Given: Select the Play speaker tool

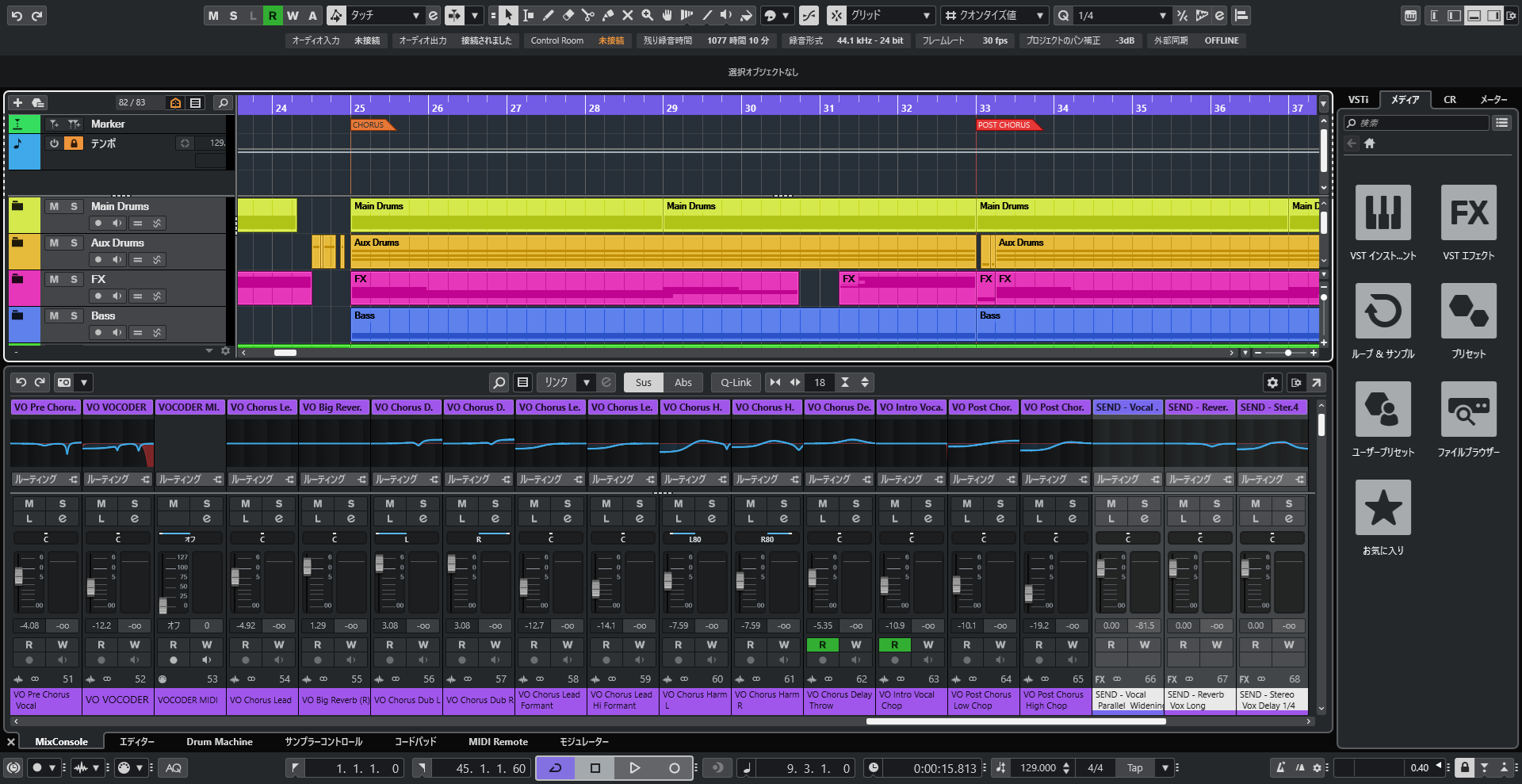Looking at the screenshot, I should coord(727,15).
